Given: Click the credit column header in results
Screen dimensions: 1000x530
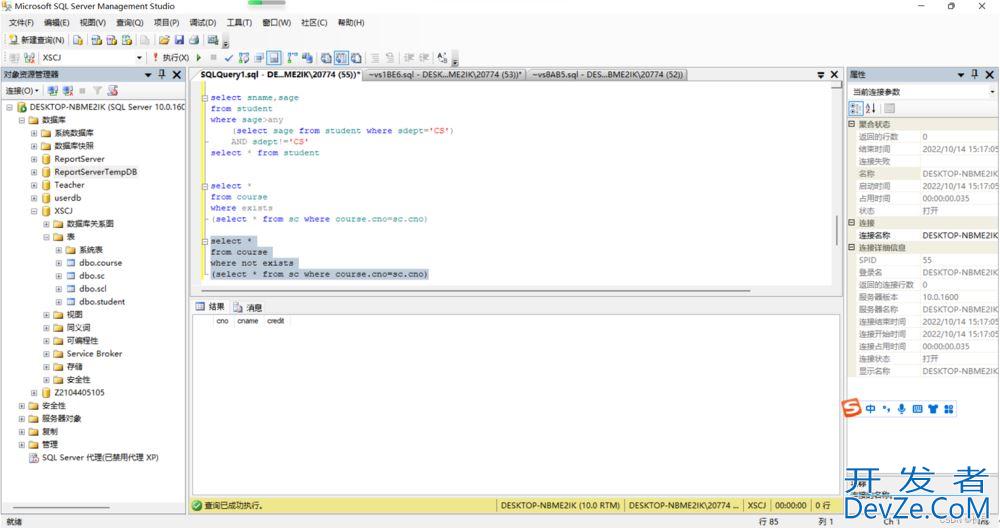Looking at the screenshot, I should click(276, 321).
